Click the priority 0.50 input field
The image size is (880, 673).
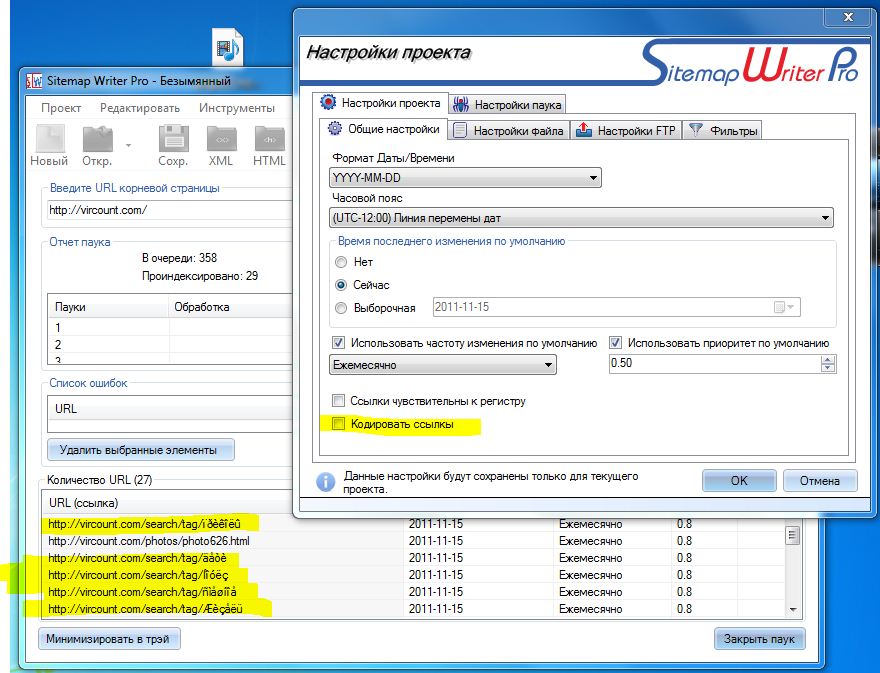point(714,363)
